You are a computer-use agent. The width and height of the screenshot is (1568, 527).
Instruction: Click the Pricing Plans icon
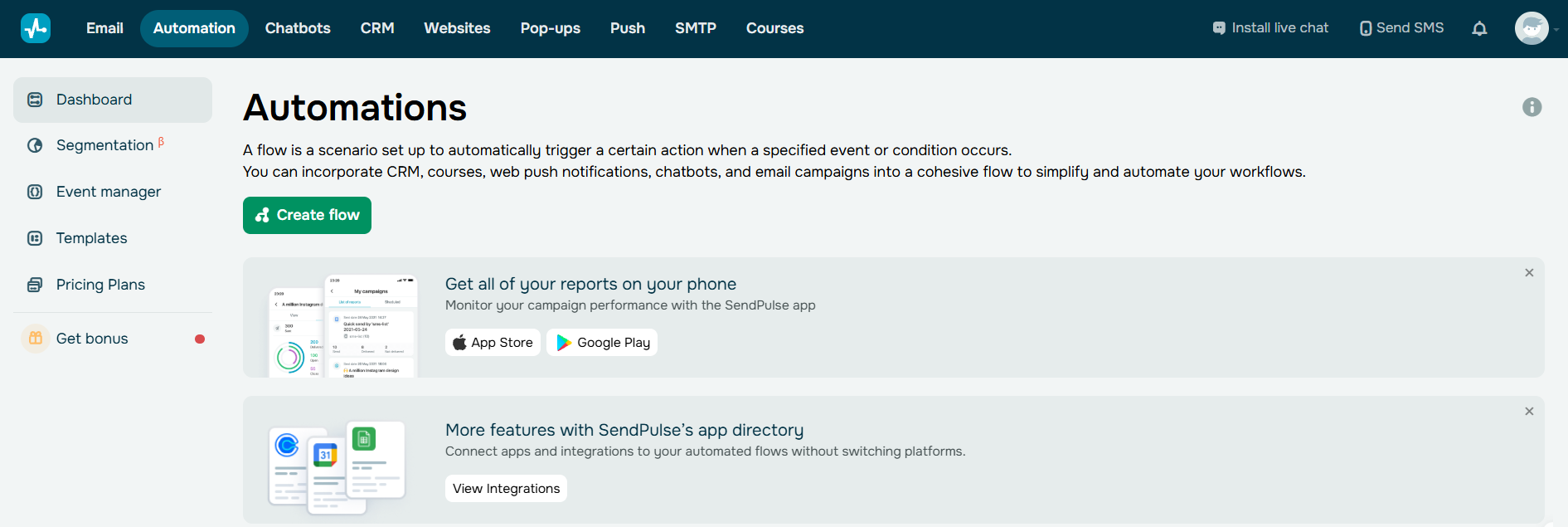35,285
